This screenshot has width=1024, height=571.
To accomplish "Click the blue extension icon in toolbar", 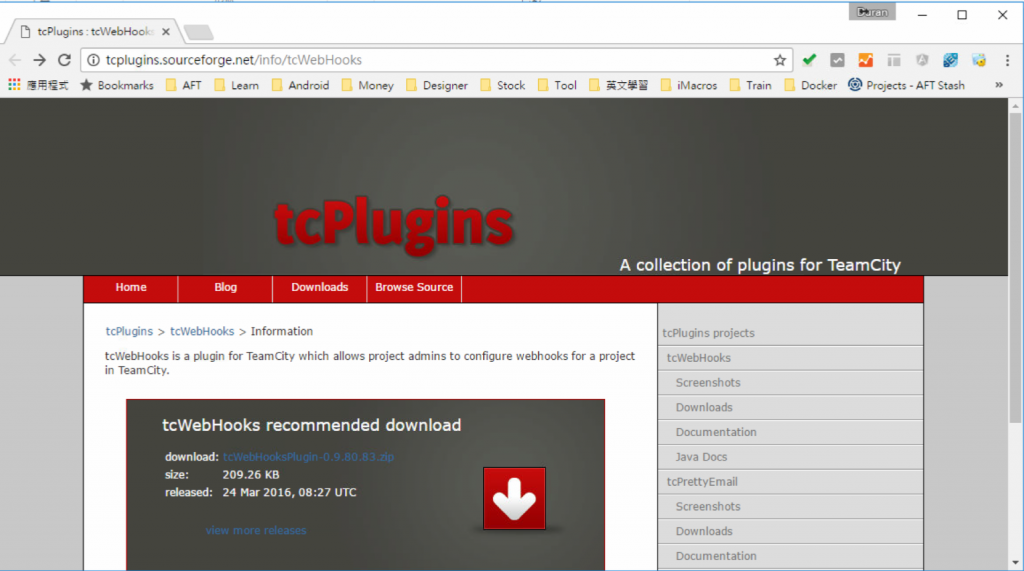I will pyautogui.click(x=950, y=60).
